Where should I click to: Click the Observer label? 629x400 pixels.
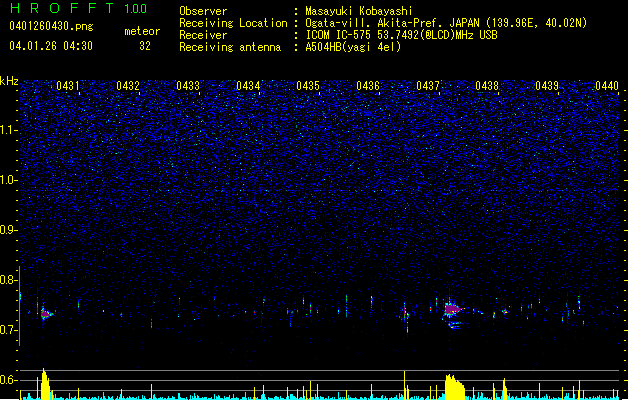203,11
